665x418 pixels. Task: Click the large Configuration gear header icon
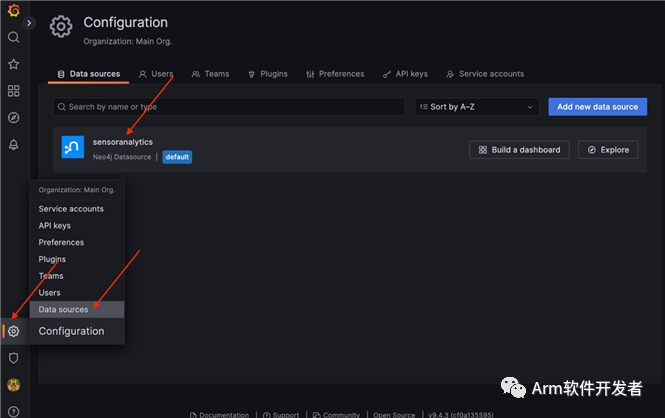click(x=61, y=27)
